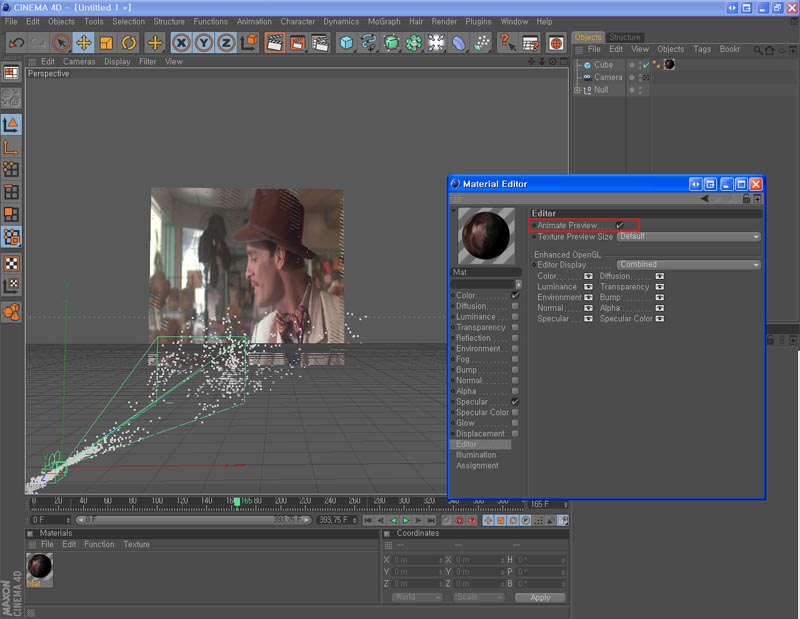The image size is (800, 619).
Task: Enable the Glow channel checkbox
Action: point(515,423)
